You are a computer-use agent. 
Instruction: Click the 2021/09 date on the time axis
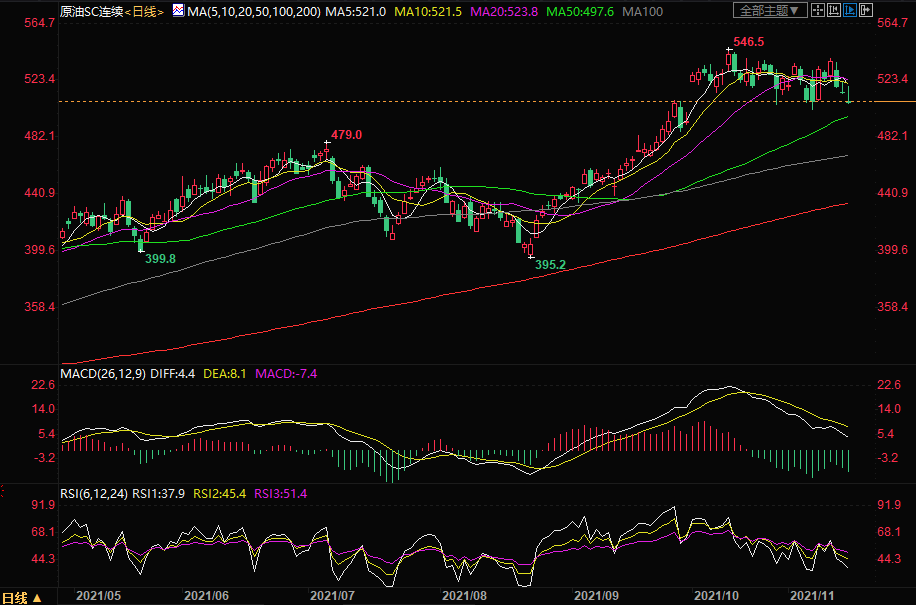click(x=601, y=595)
